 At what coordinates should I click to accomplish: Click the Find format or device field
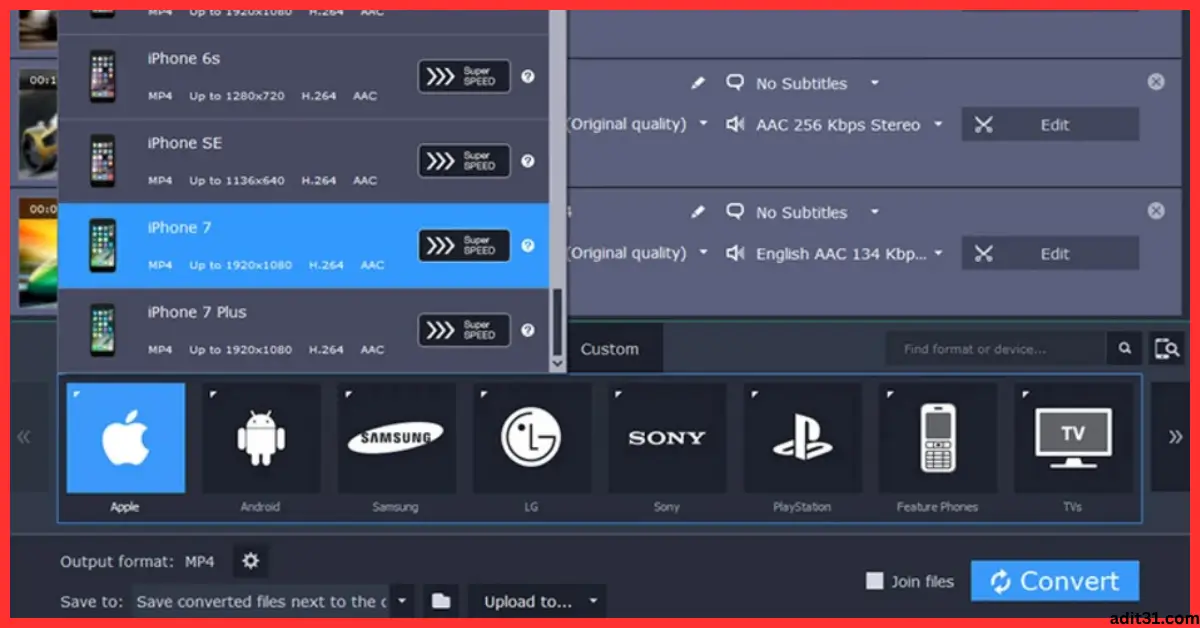pos(996,348)
